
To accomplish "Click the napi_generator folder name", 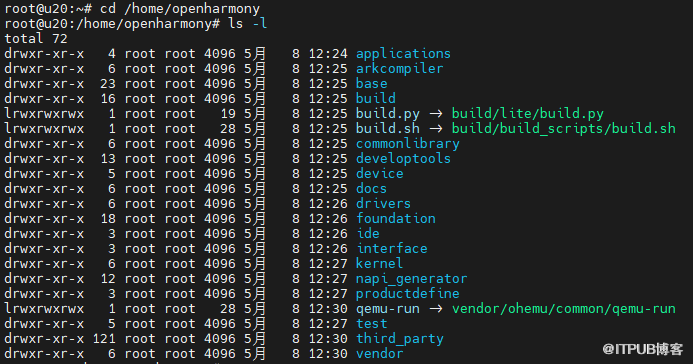I will point(411,279).
